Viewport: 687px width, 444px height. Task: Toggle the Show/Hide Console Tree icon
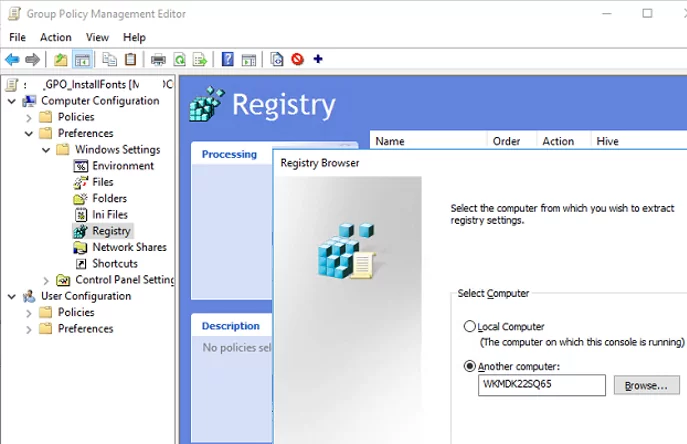pyautogui.click(x=82, y=59)
